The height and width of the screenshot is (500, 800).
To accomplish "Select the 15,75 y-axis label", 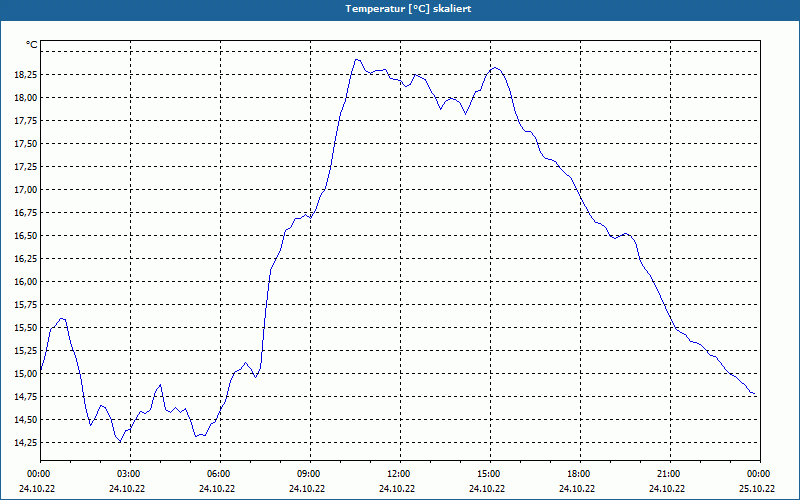I will click(26, 304).
